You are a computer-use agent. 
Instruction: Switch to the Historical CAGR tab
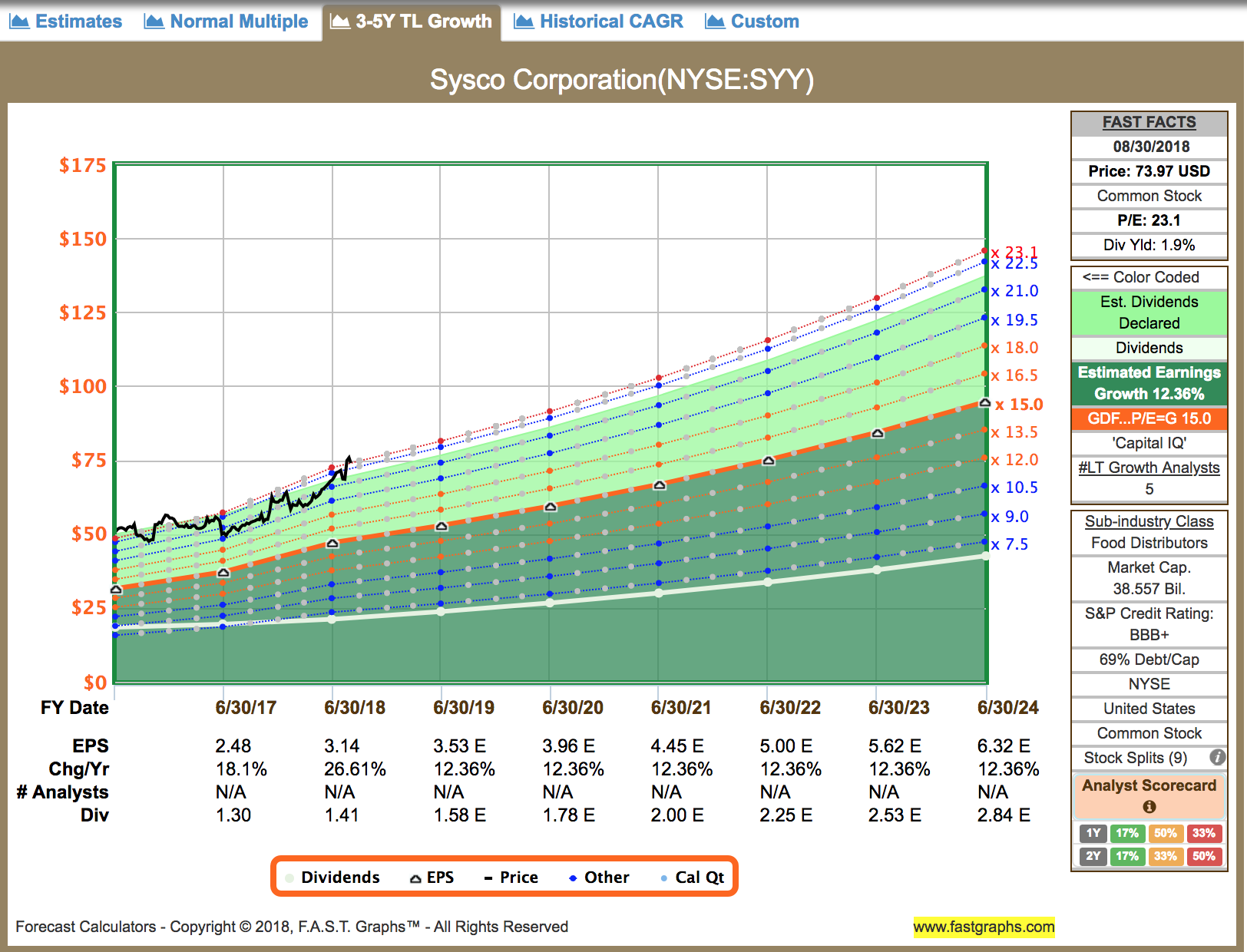[598, 21]
